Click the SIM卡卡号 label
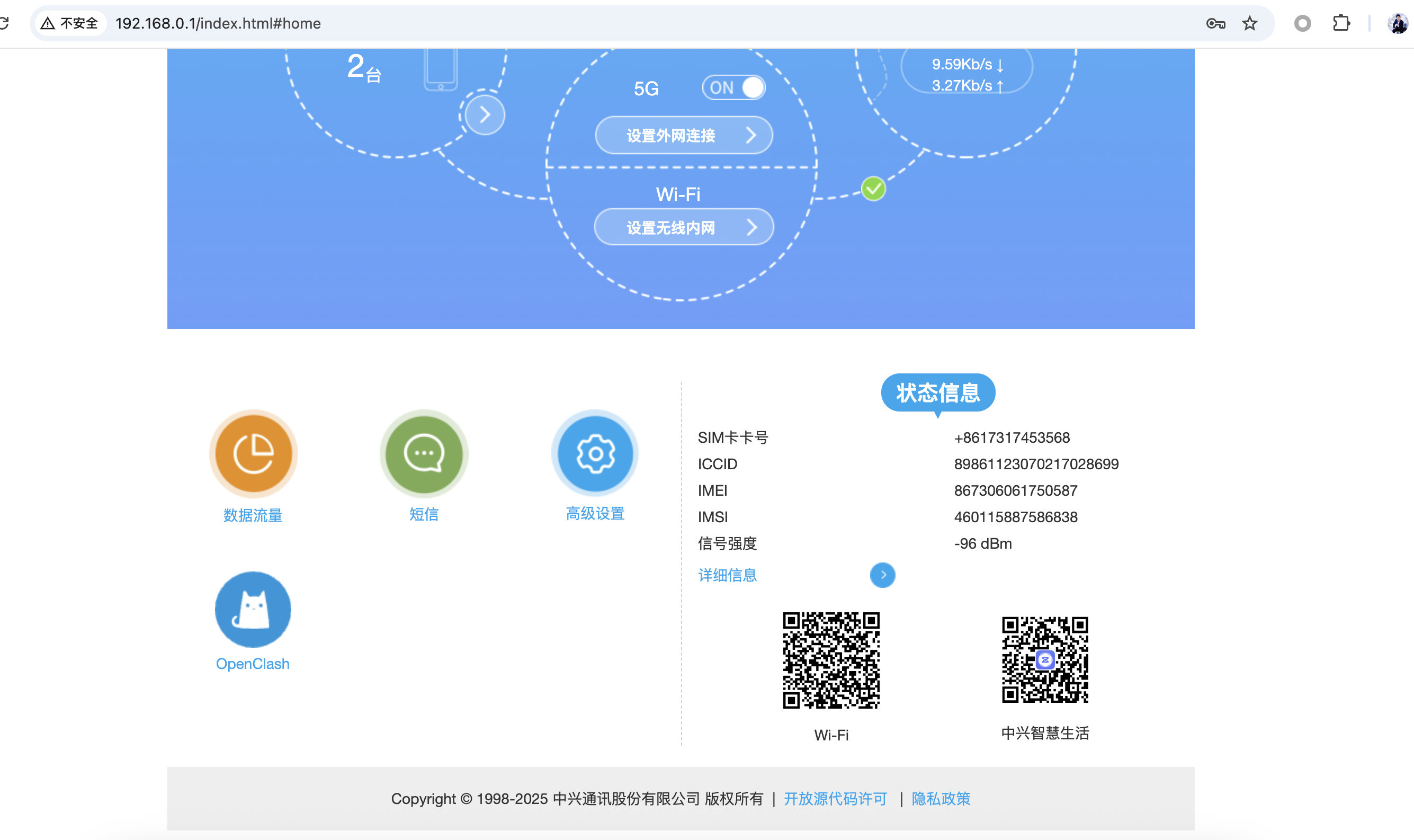Image resolution: width=1414 pixels, height=840 pixels. (733, 437)
